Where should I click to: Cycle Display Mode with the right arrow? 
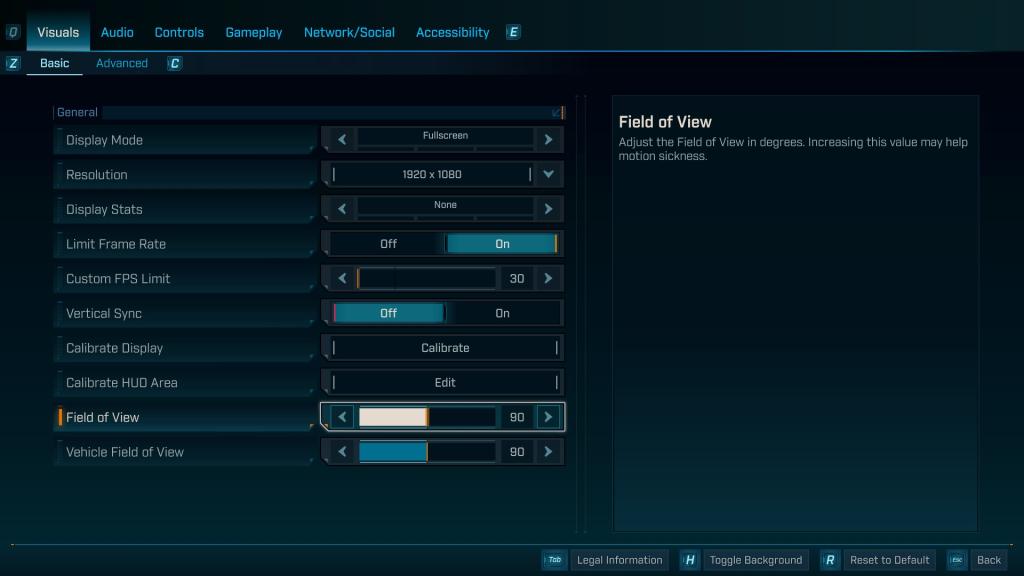[x=548, y=139]
